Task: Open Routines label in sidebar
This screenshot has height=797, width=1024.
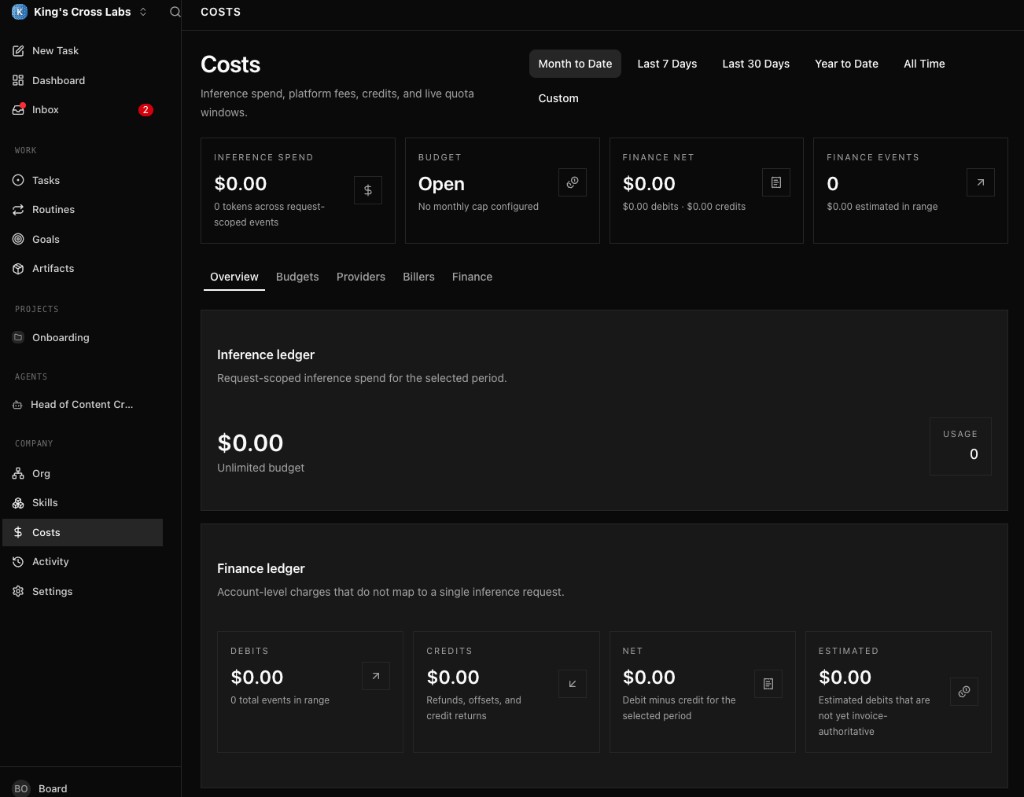Action: 53,210
